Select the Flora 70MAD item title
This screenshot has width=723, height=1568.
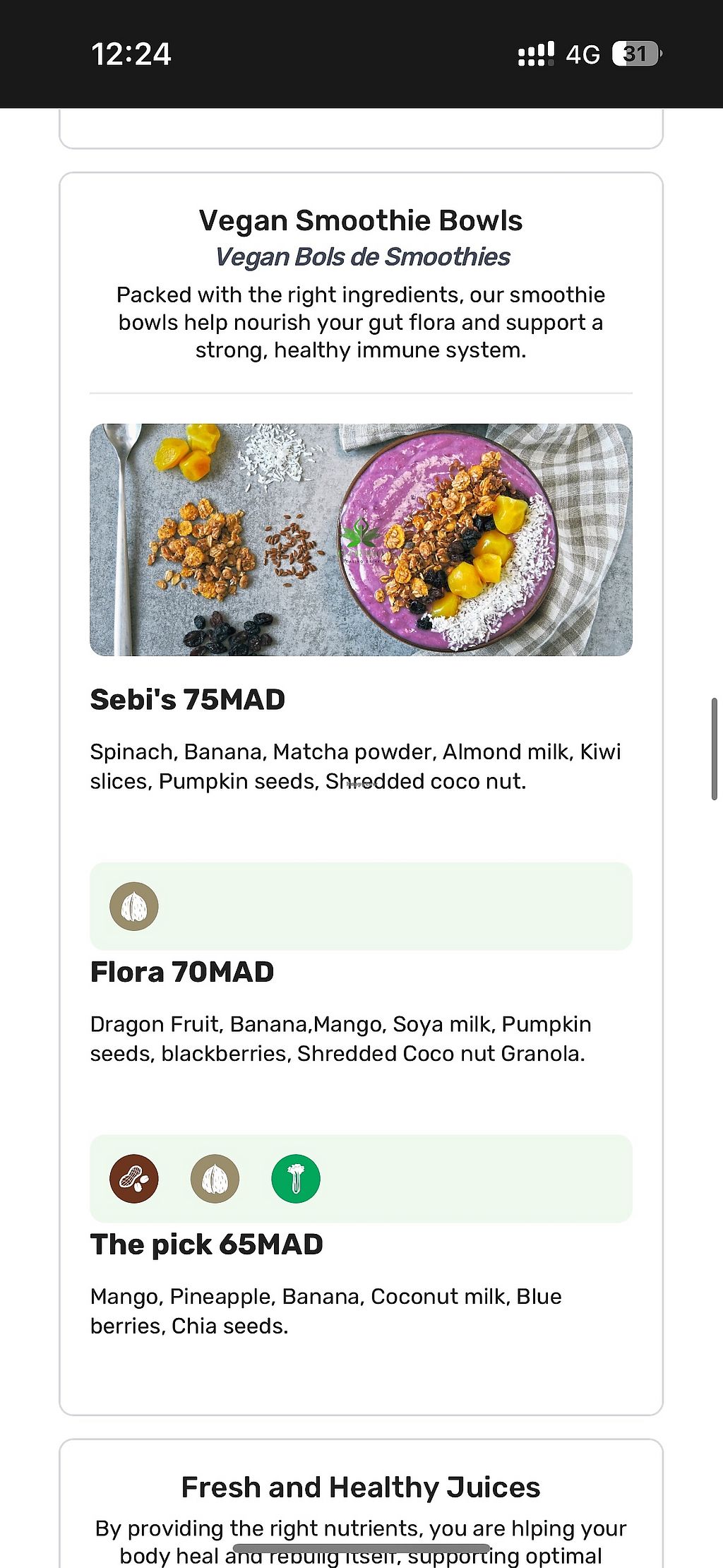click(182, 973)
